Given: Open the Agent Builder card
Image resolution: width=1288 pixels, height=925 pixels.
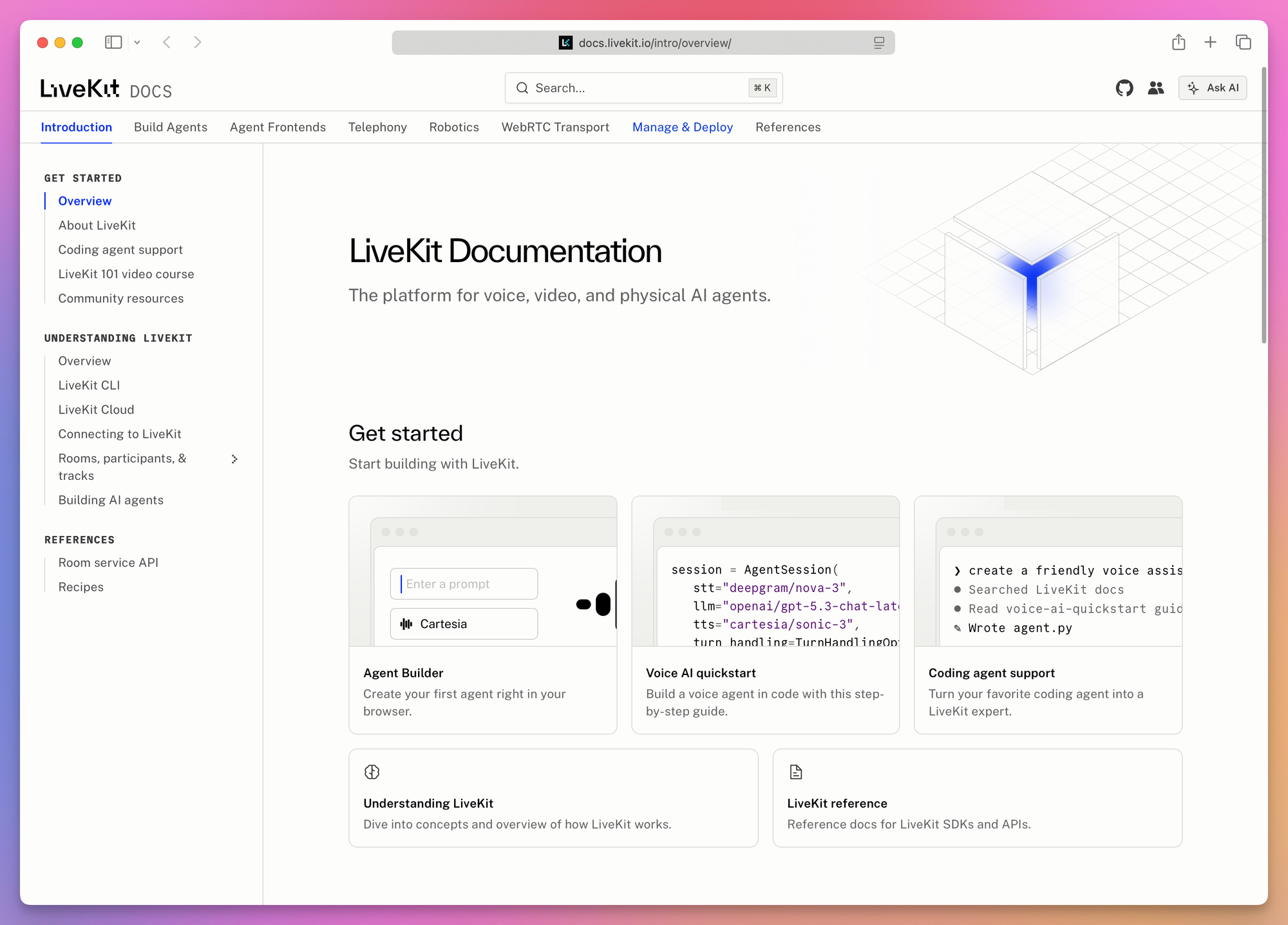Looking at the screenshot, I should point(483,615).
